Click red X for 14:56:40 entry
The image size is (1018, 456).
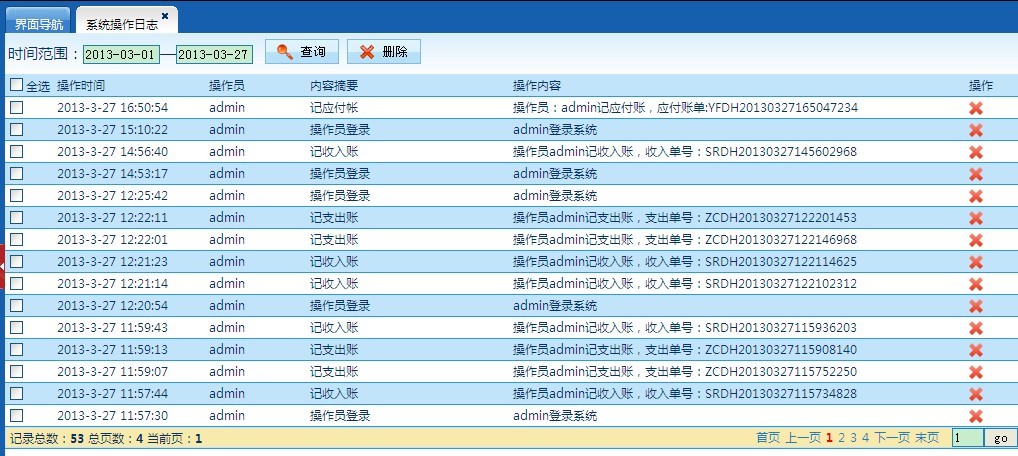[976, 152]
